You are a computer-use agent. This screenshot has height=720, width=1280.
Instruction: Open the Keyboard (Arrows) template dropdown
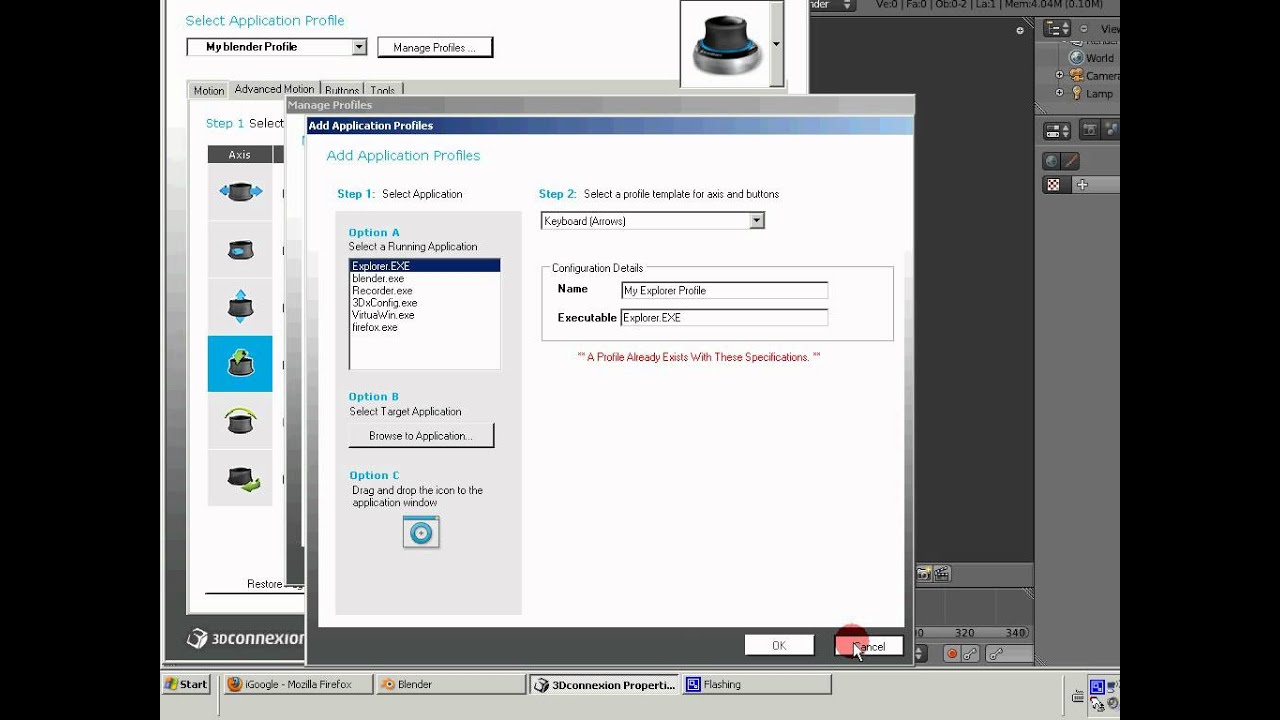(653, 221)
